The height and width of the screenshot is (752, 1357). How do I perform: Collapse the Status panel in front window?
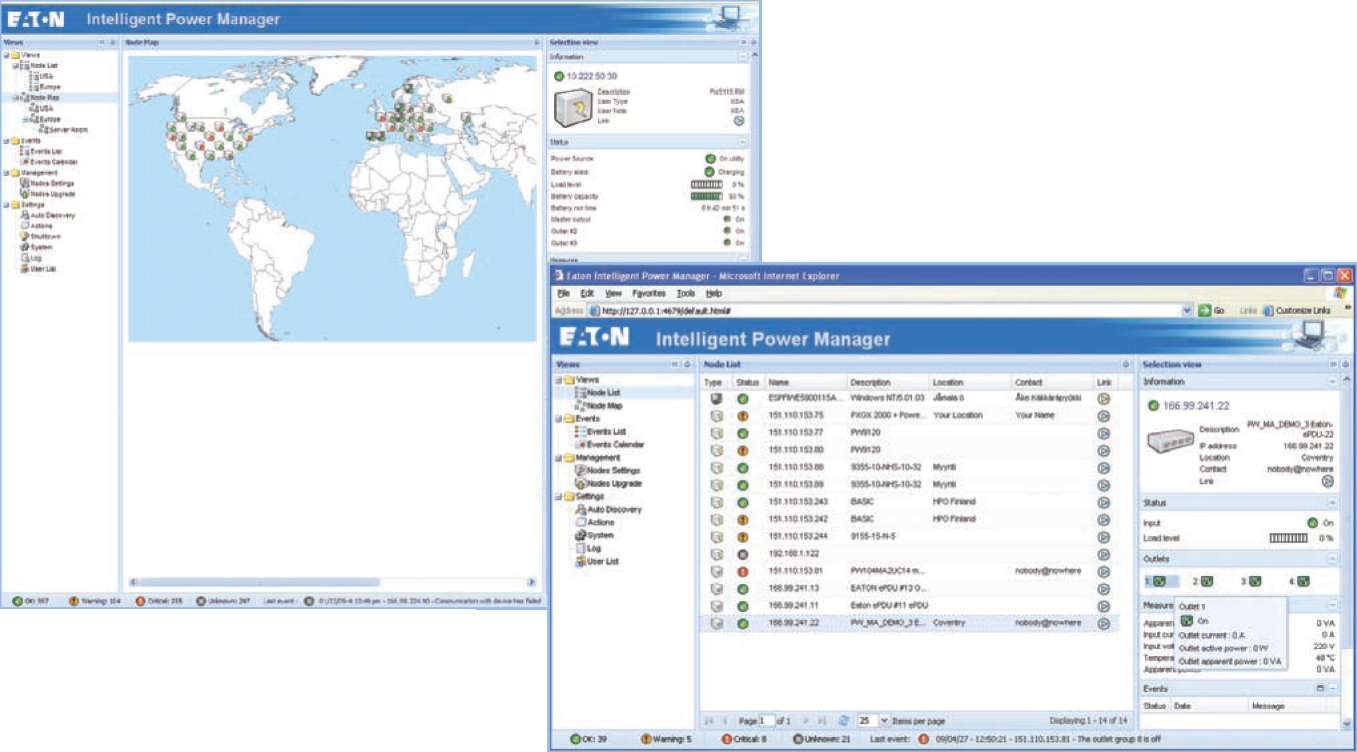[1332, 503]
